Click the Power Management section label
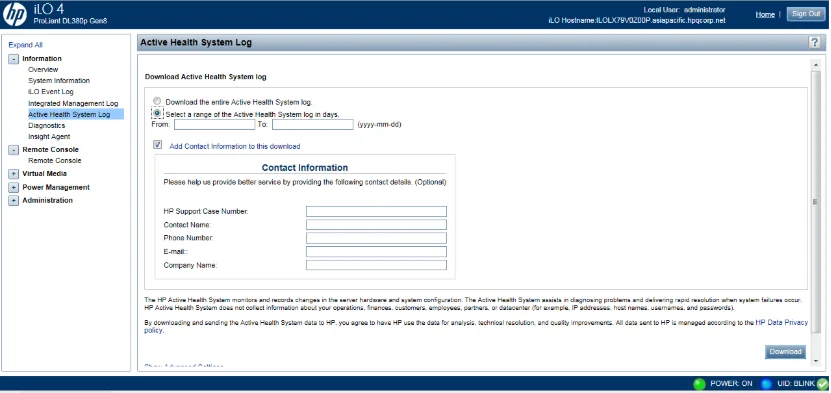 56,187
